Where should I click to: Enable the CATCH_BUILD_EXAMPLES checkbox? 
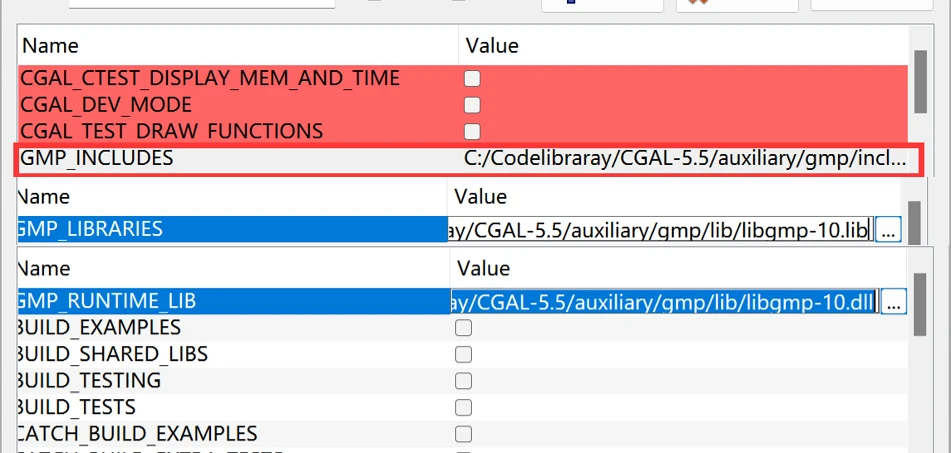coord(464,434)
